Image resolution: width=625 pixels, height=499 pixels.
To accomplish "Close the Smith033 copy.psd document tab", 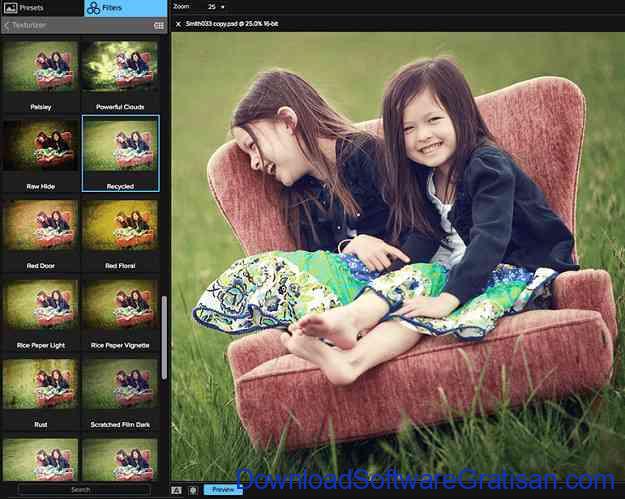I will tap(178, 24).
